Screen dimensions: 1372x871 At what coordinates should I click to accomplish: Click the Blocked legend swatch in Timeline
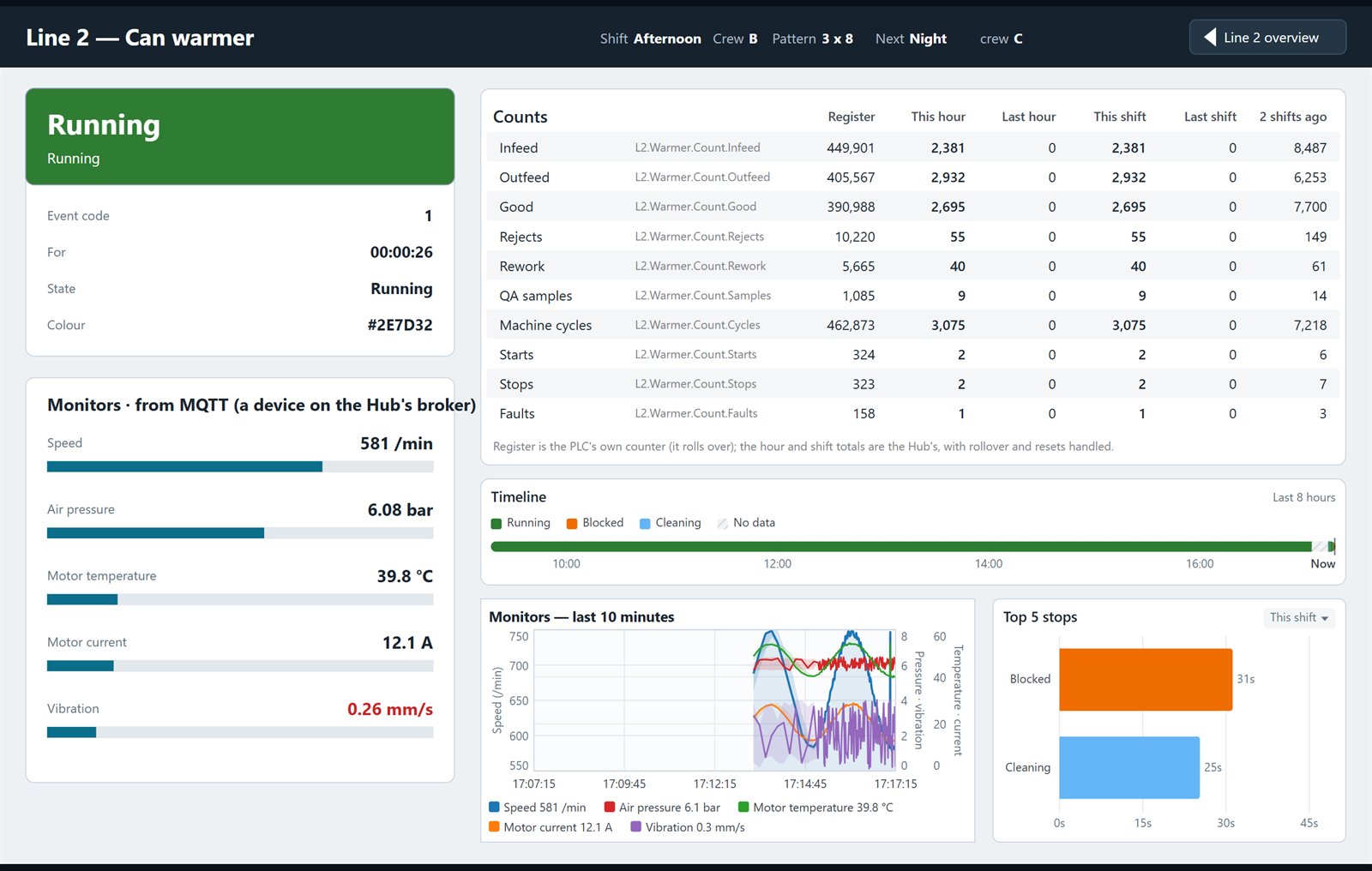pyautogui.click(x=571, y=523)
